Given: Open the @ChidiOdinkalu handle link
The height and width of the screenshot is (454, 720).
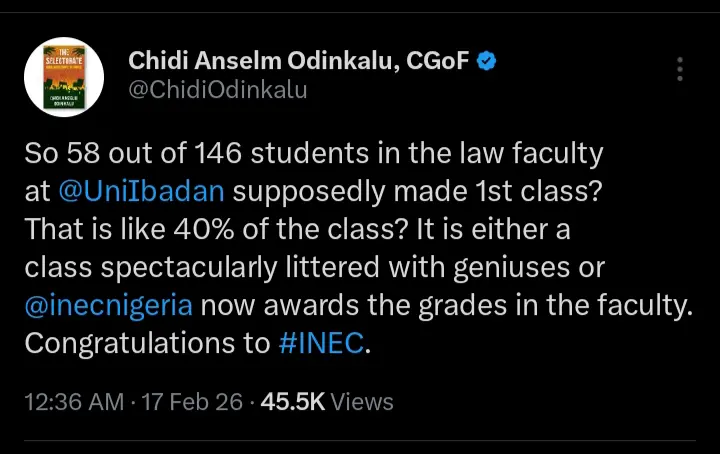Looking at the screenshot, I should tap(217, 90).
